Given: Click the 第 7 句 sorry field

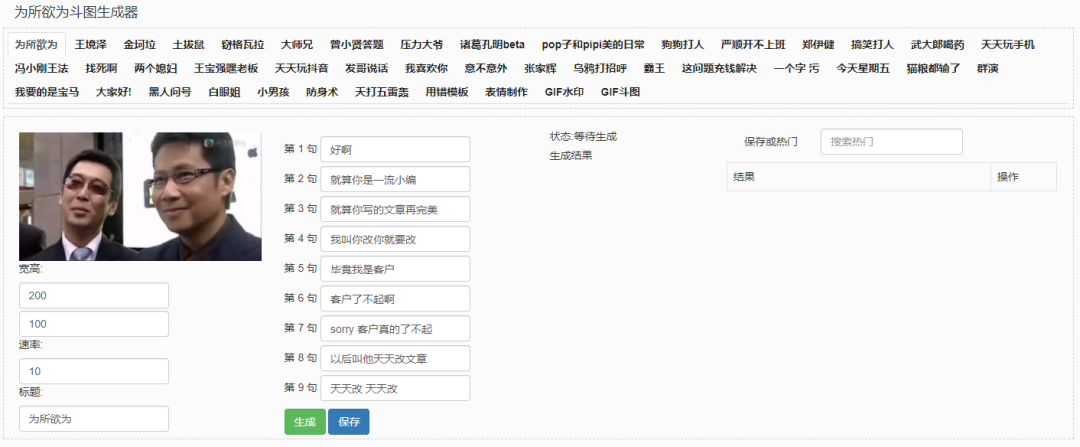Looking at the screenshot, I should click(395, 329).
